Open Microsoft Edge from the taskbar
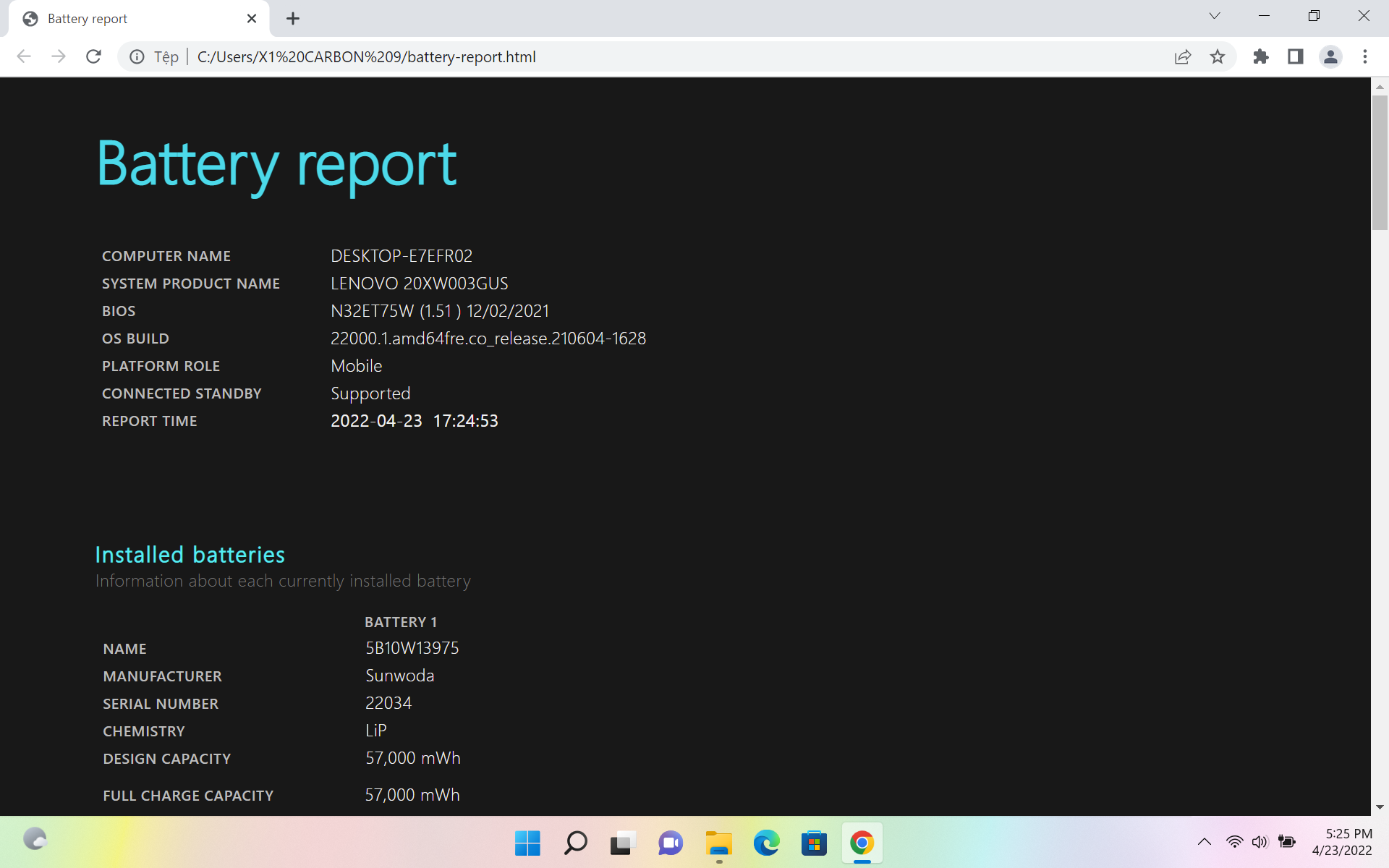This screenshot has width=1389, height=868. point(766,843)
